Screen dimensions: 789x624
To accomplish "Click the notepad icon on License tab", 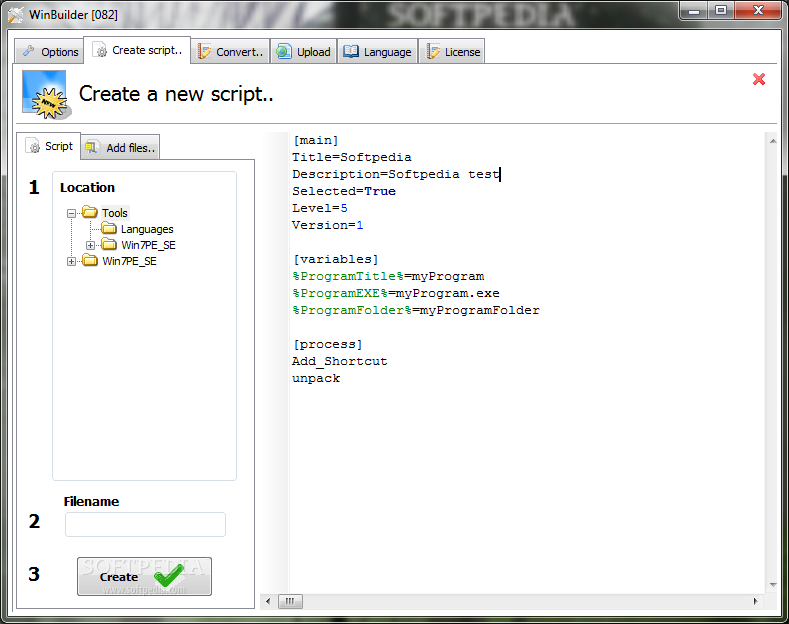I will pos(433,51).
